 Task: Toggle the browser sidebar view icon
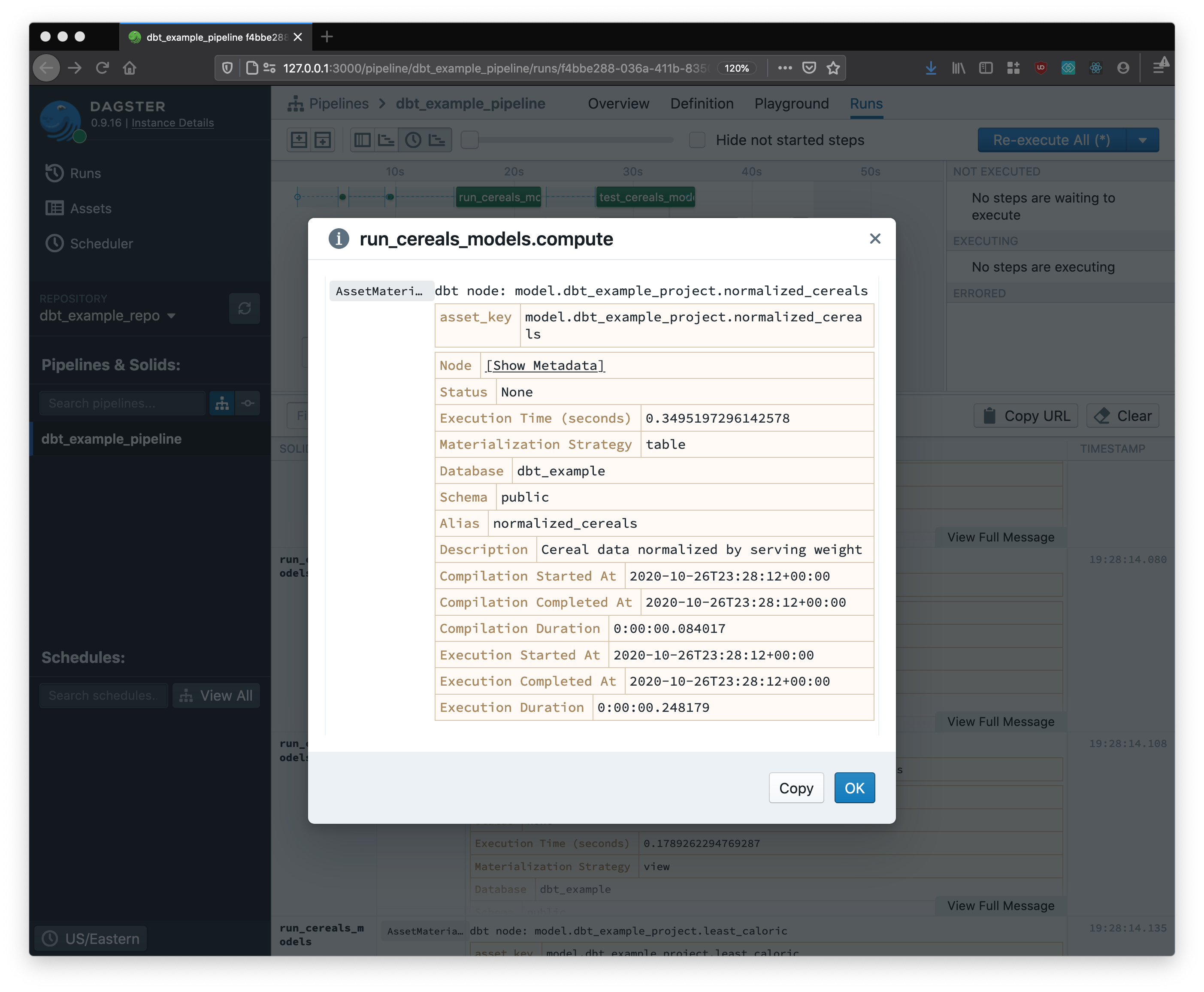coord(986,68)
